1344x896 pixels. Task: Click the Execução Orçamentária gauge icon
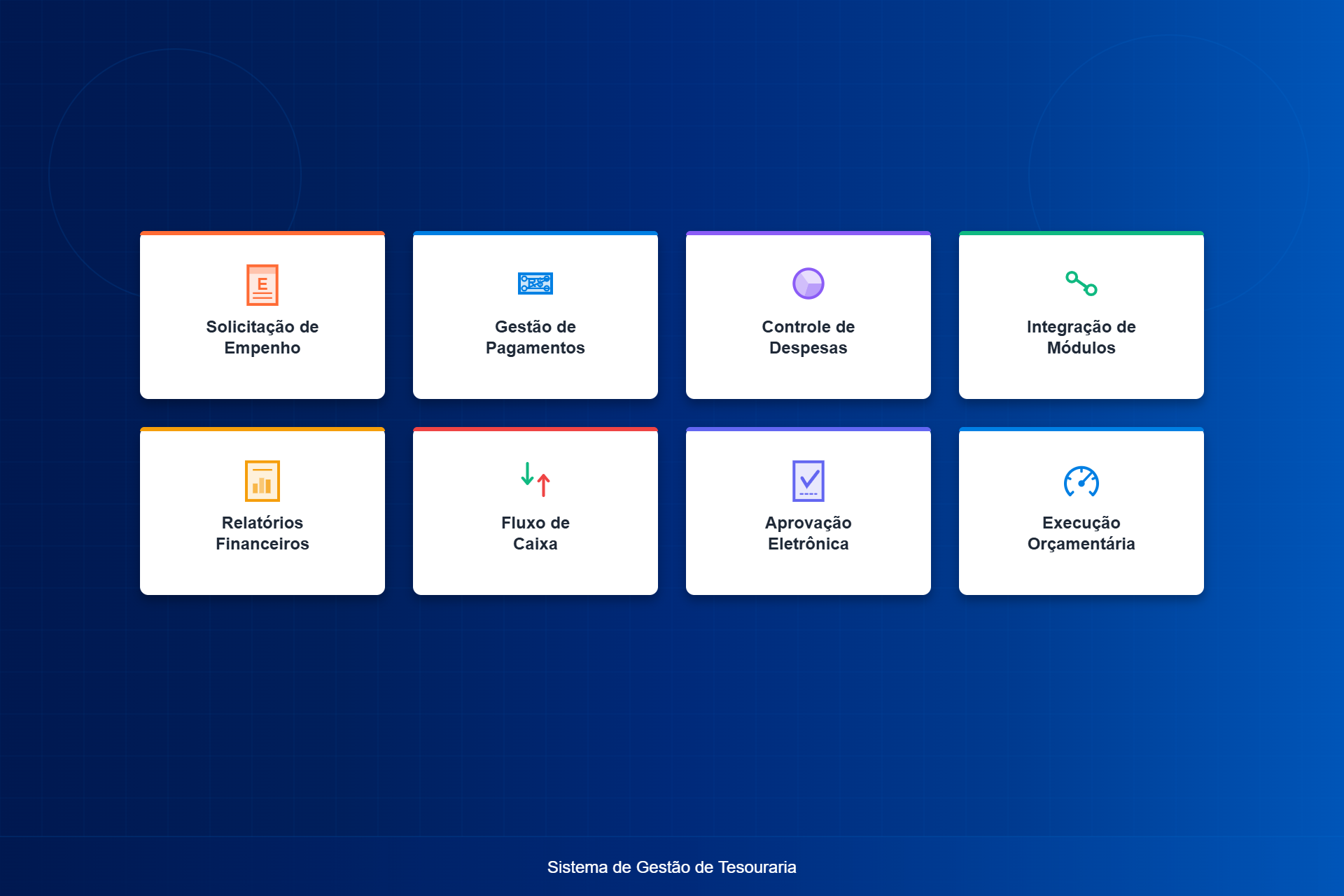click(1081, 481)
